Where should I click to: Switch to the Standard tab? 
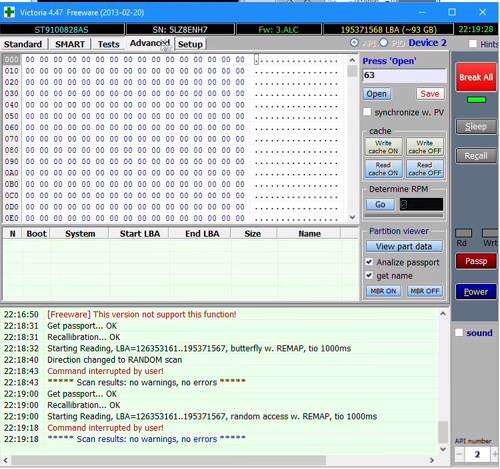(23, 44)
